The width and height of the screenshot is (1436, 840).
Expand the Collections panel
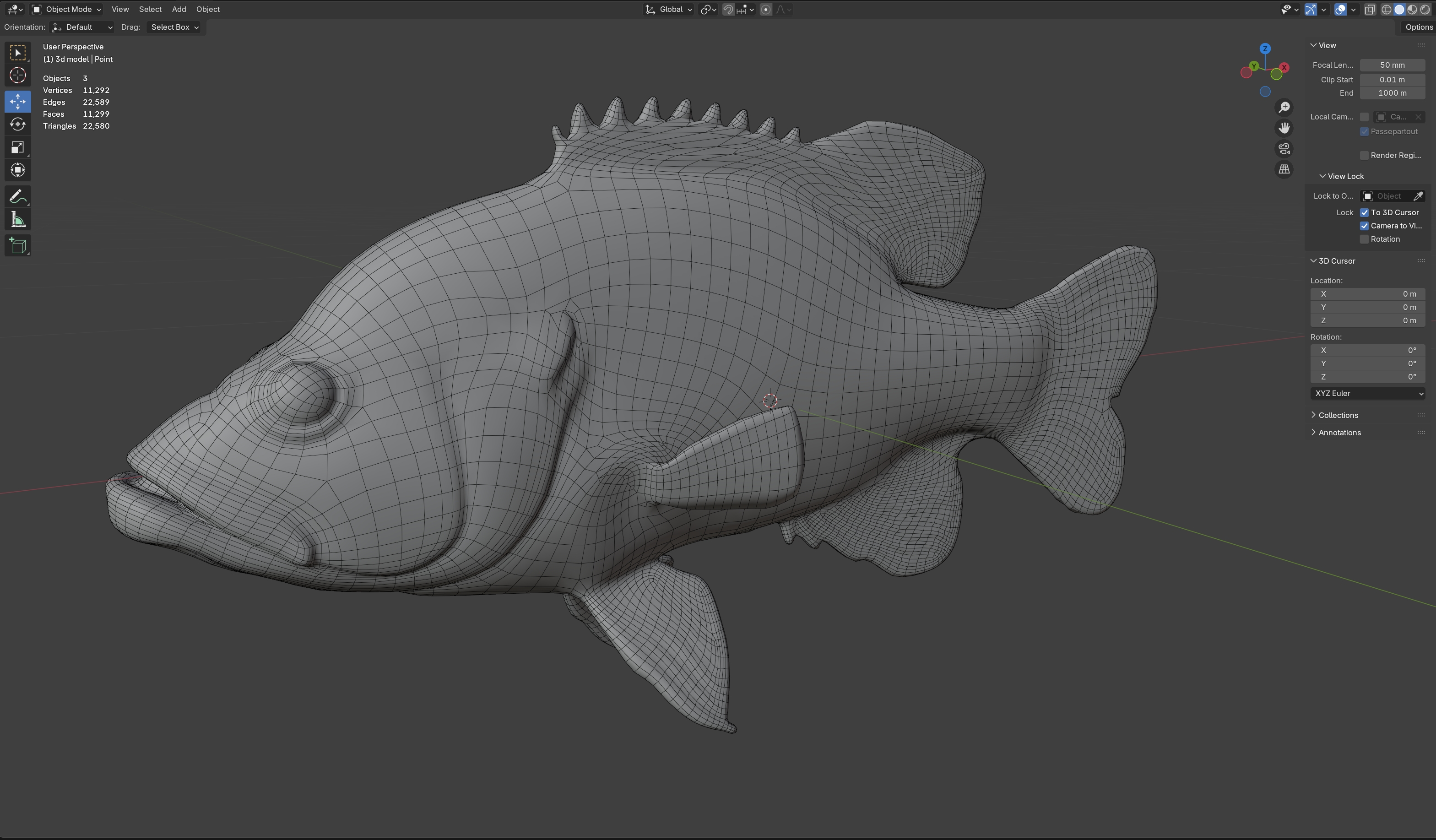(1338, 415)
